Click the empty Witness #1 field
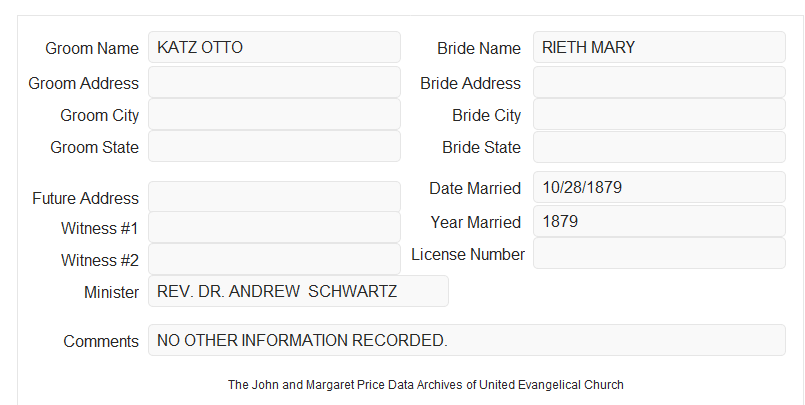 [x=274, y=227]
